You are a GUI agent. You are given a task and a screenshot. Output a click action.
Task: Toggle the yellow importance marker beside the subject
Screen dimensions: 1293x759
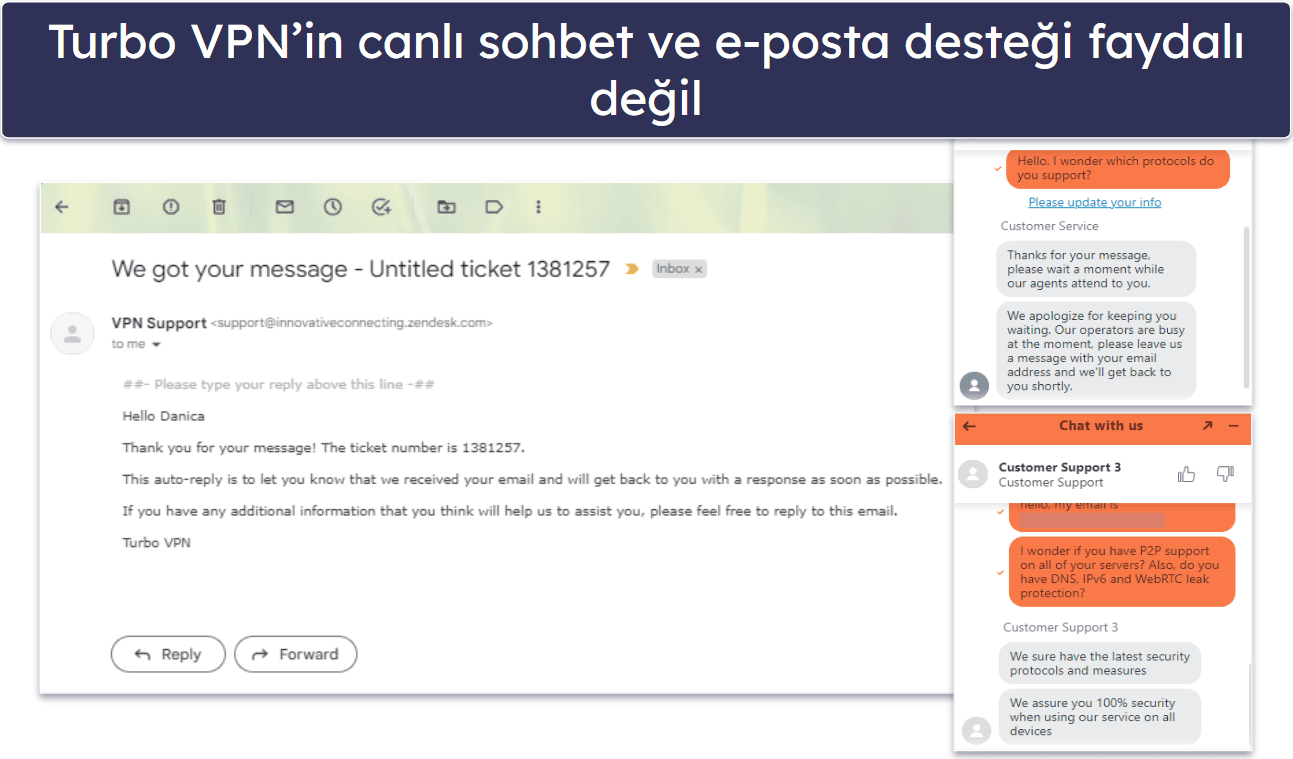coord(631,269)
